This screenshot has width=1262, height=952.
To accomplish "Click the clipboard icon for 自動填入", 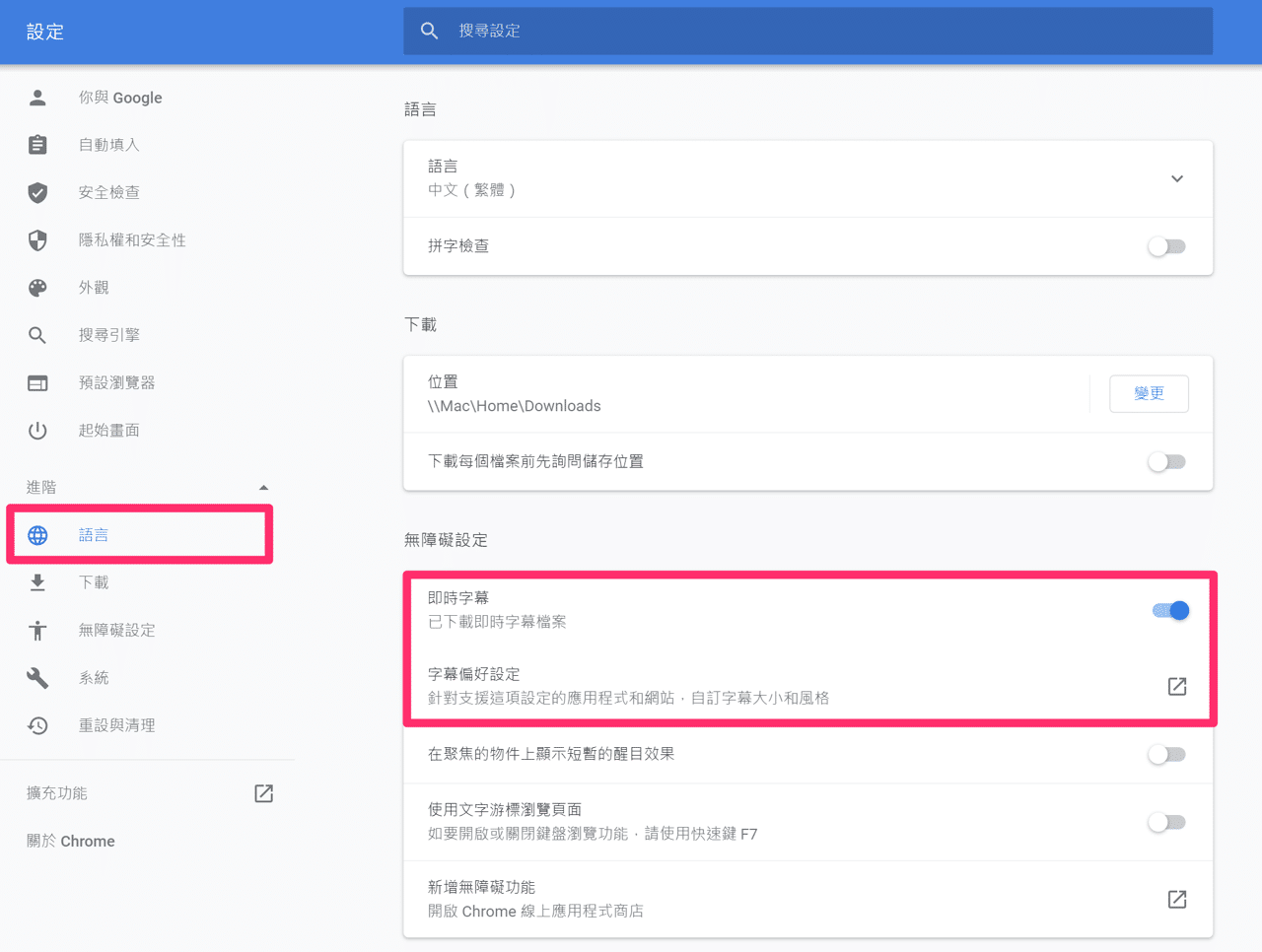I will 37,145.
